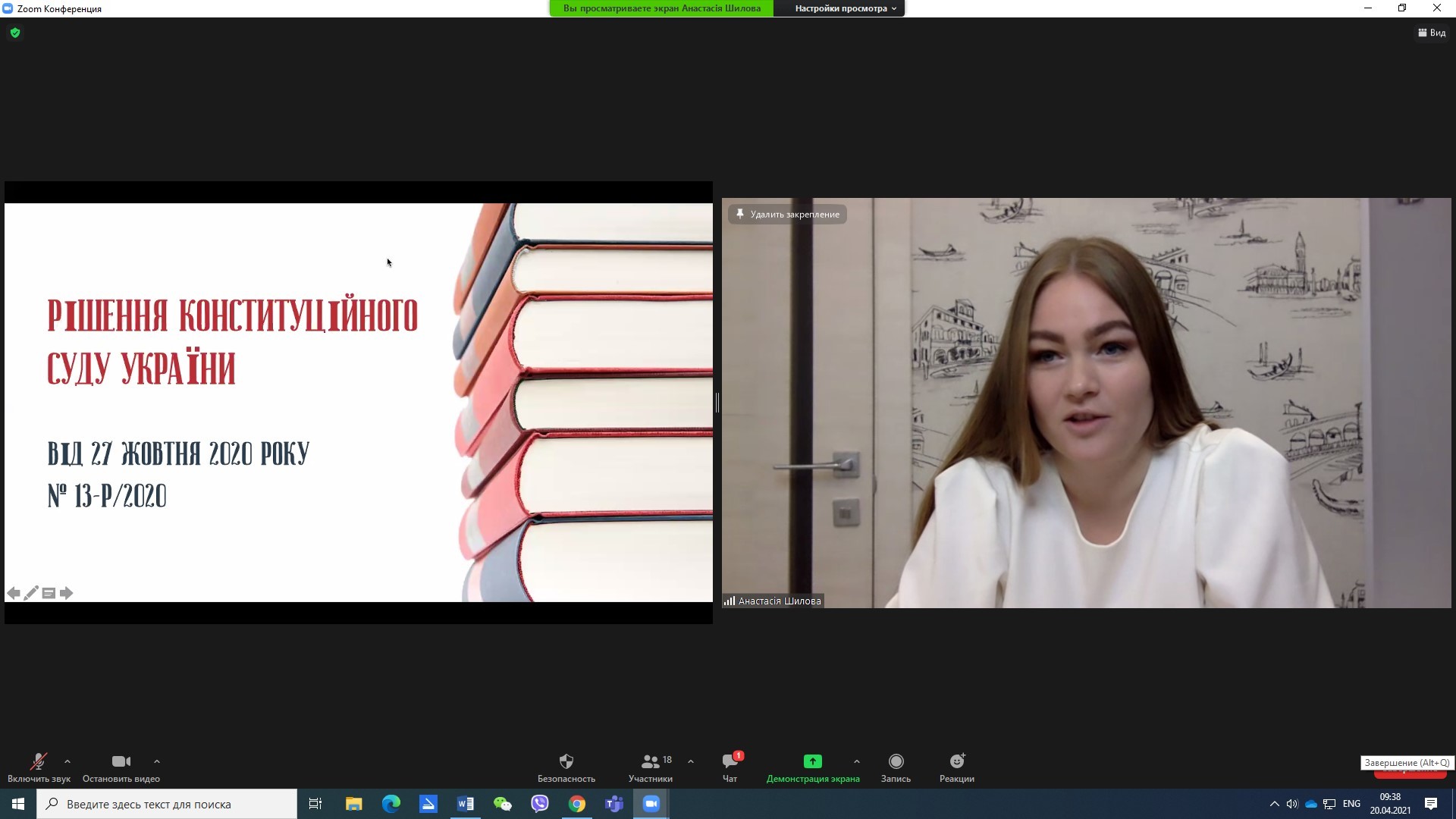Expand share screen options arrow
Viewport: 1456px width, 819px height.
pos(856,761)
